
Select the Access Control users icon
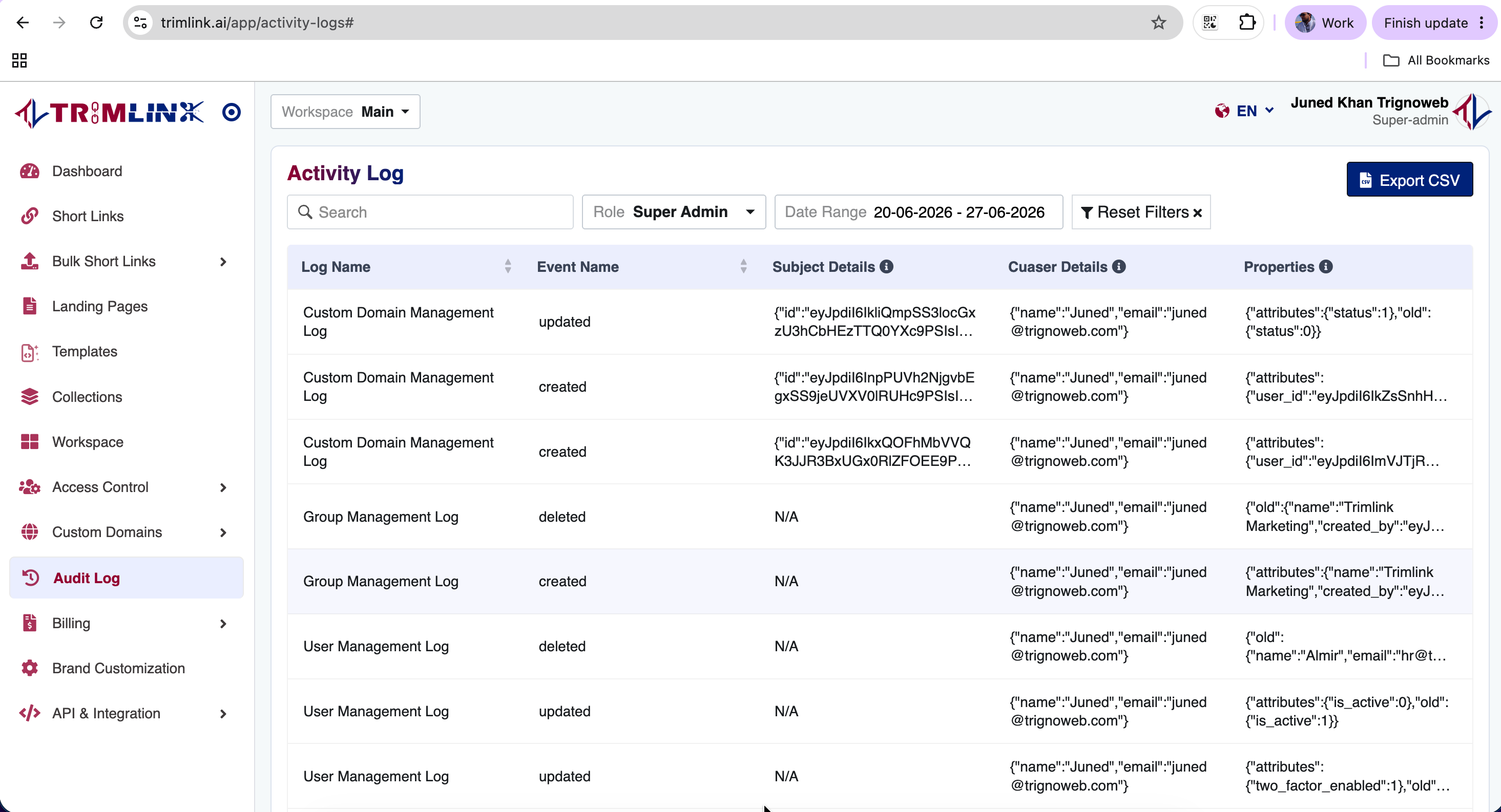coord(30,486)
